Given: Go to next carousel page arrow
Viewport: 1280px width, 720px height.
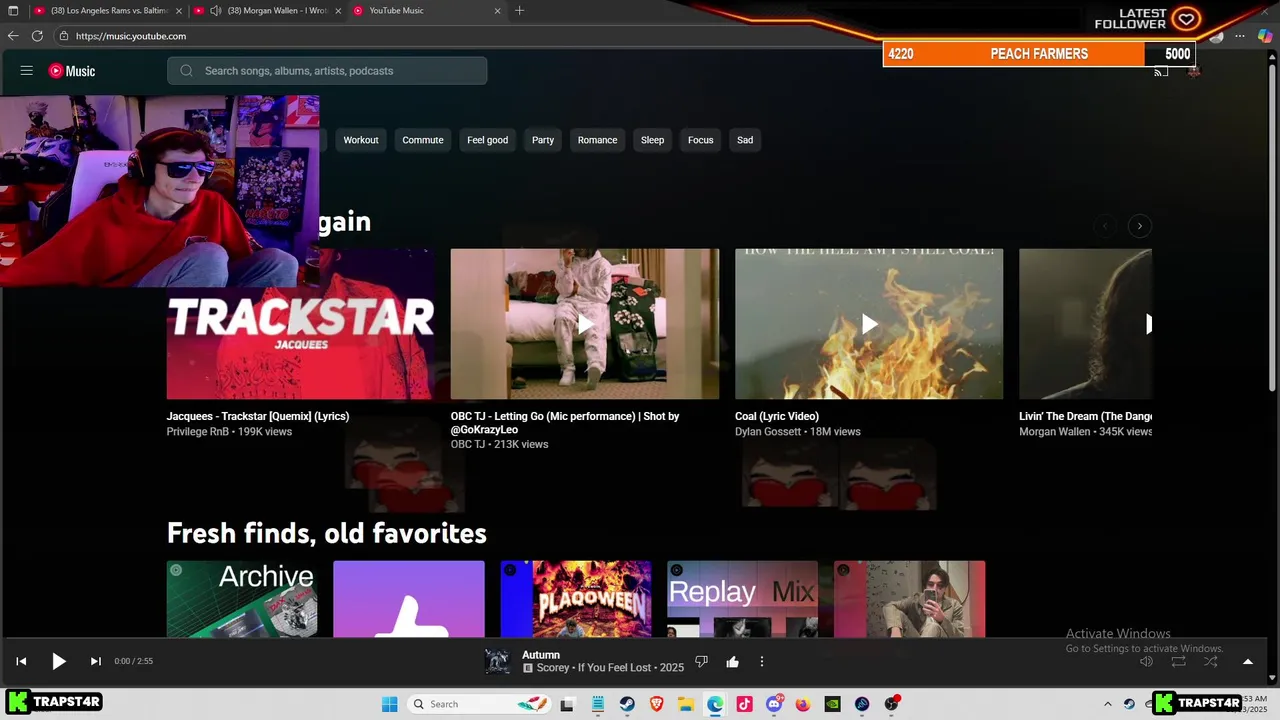Looking at the screenshot, I should click(1139, 226).
